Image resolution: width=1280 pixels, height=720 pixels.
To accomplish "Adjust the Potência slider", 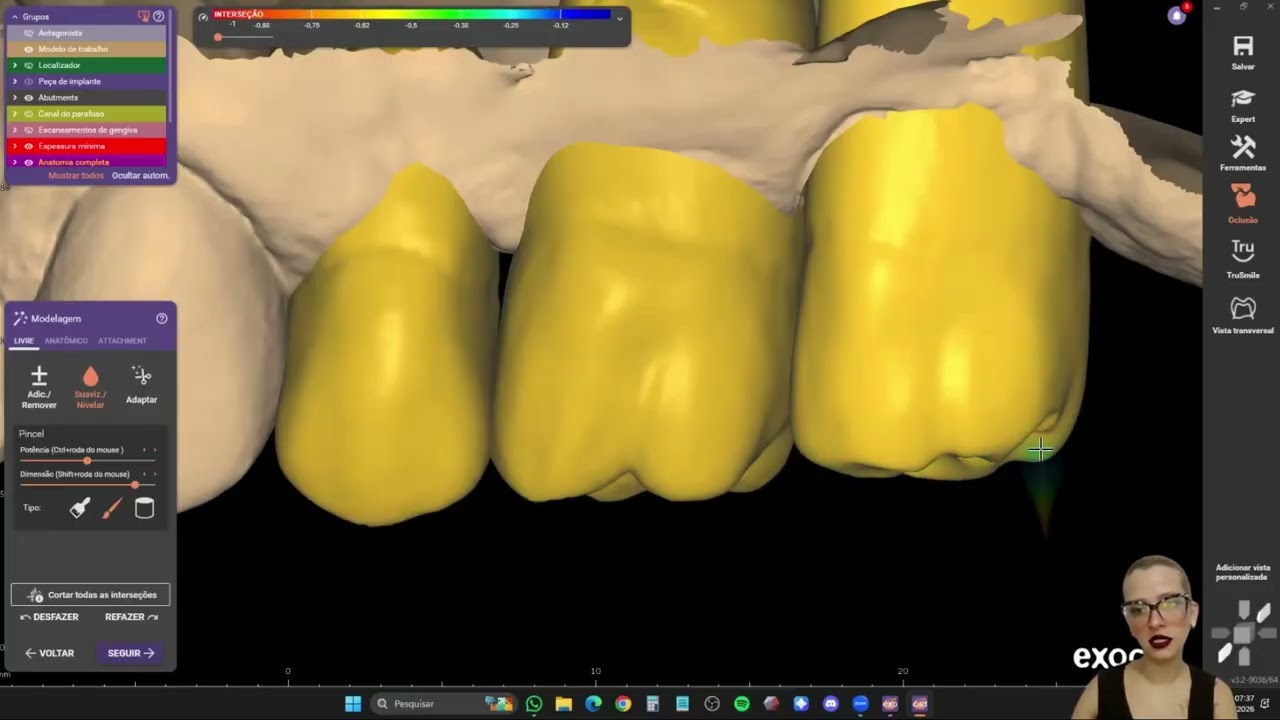I will (87, 461).
